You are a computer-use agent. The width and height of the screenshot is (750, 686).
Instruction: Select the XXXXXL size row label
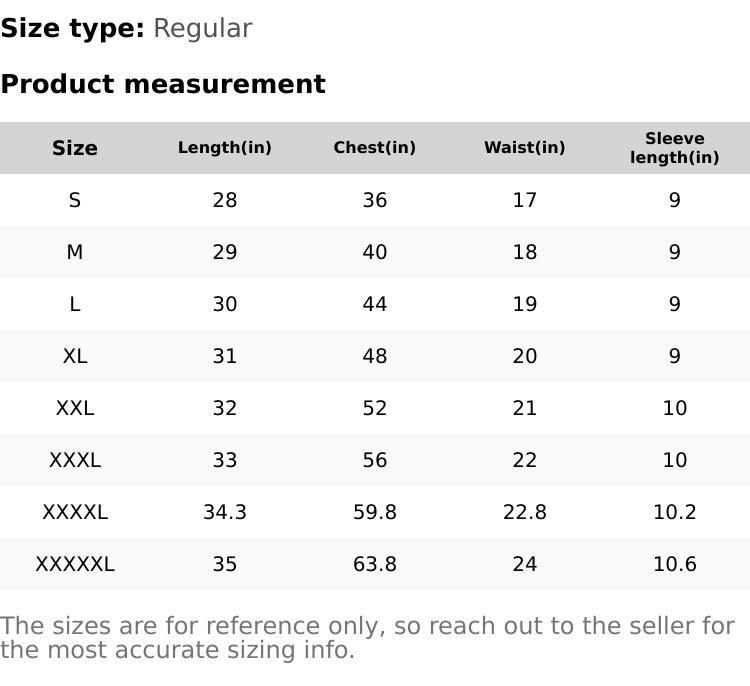point(75,564)
